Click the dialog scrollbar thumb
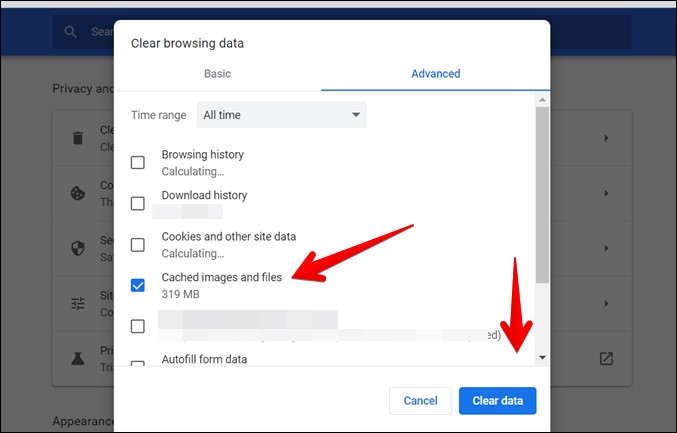 coord(542,195)
